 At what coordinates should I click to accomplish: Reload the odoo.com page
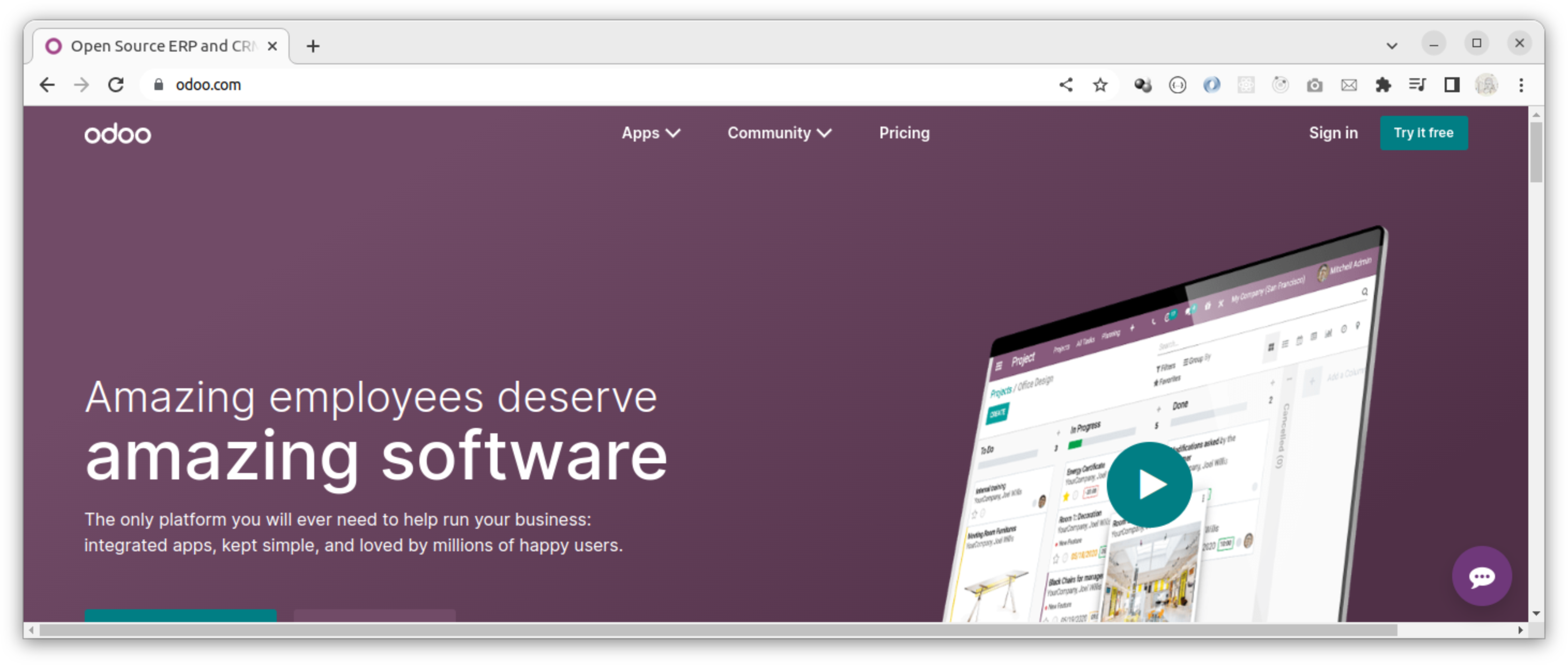coord(117,85)
